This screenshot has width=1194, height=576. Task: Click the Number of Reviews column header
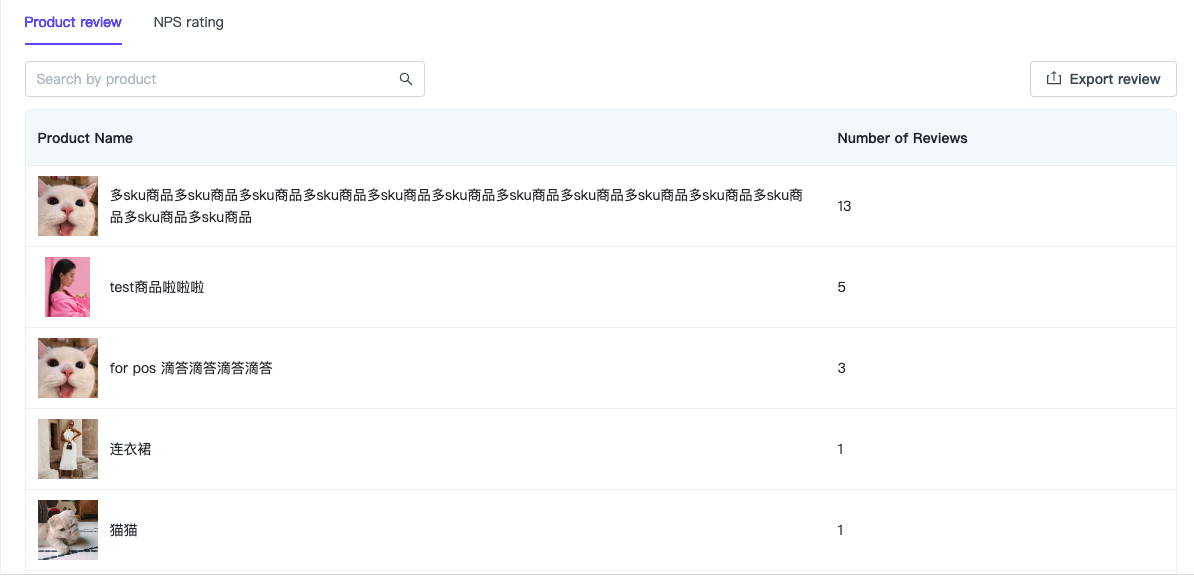point(902,138)
